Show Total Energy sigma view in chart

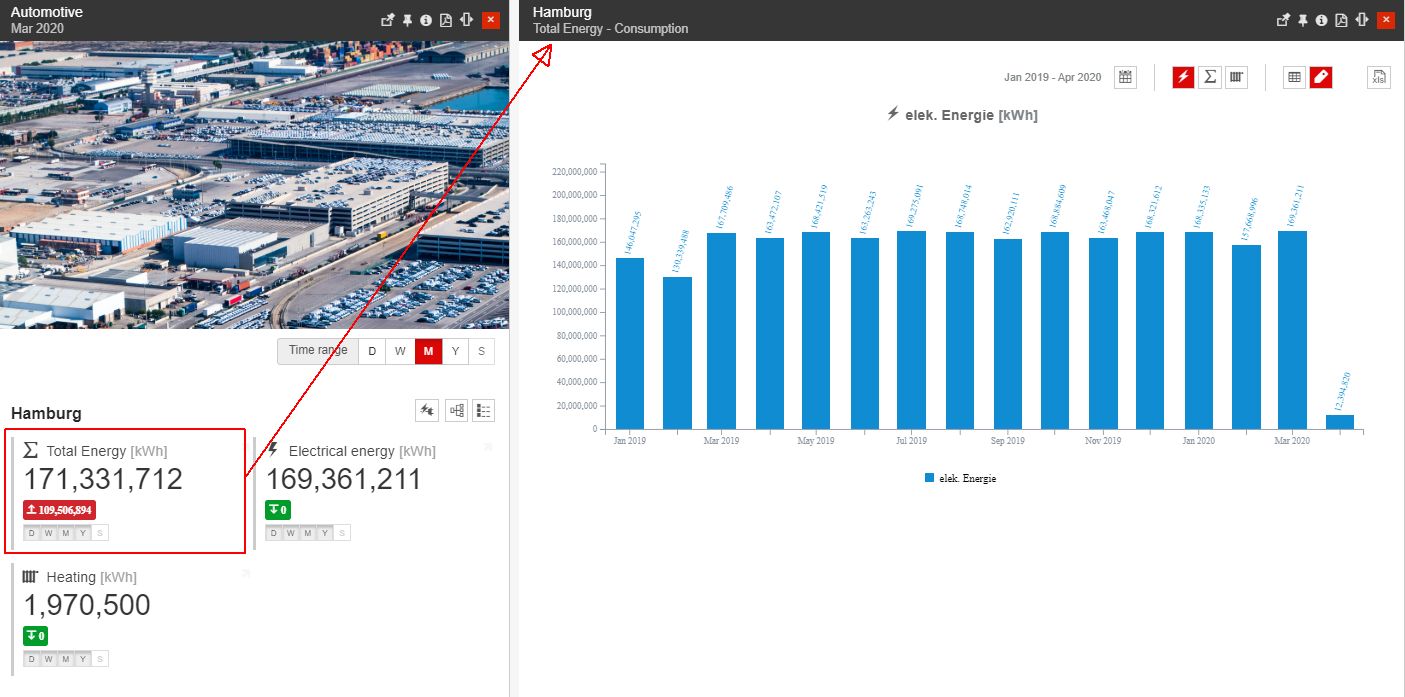[x=1210, y=77]
